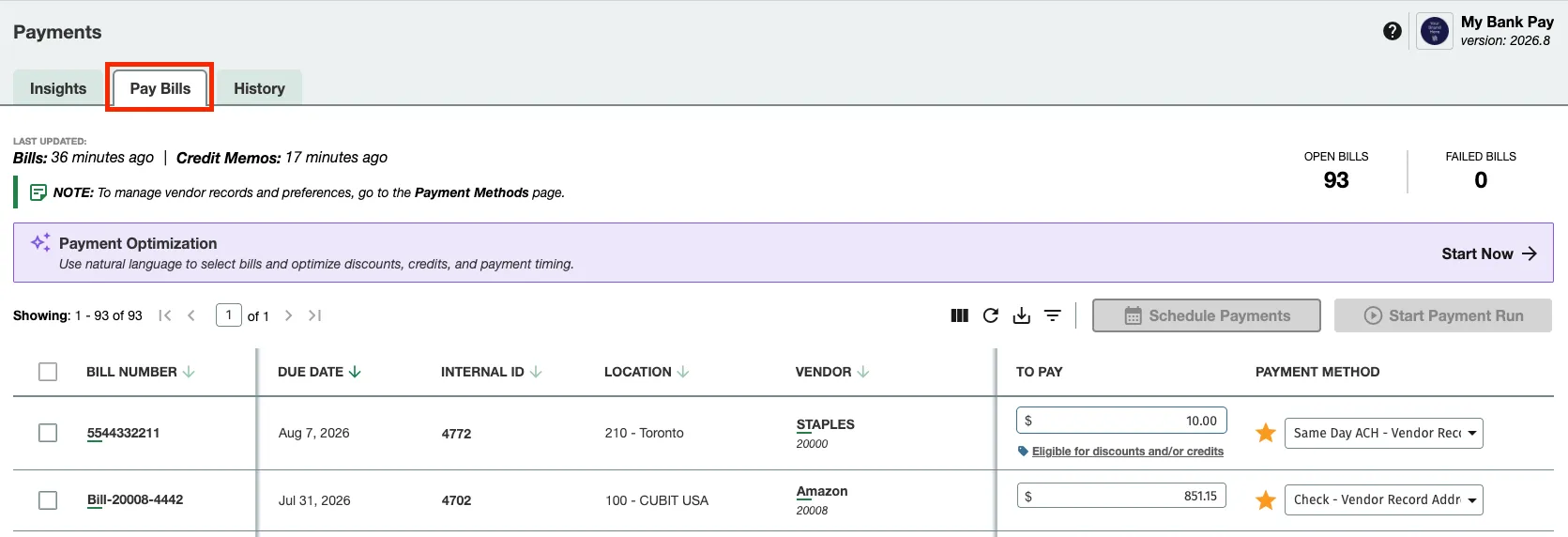Edit the 10.00 to-pay amount field
Viewport: 1568px width, 537px height.
(x=1121, y=421)
